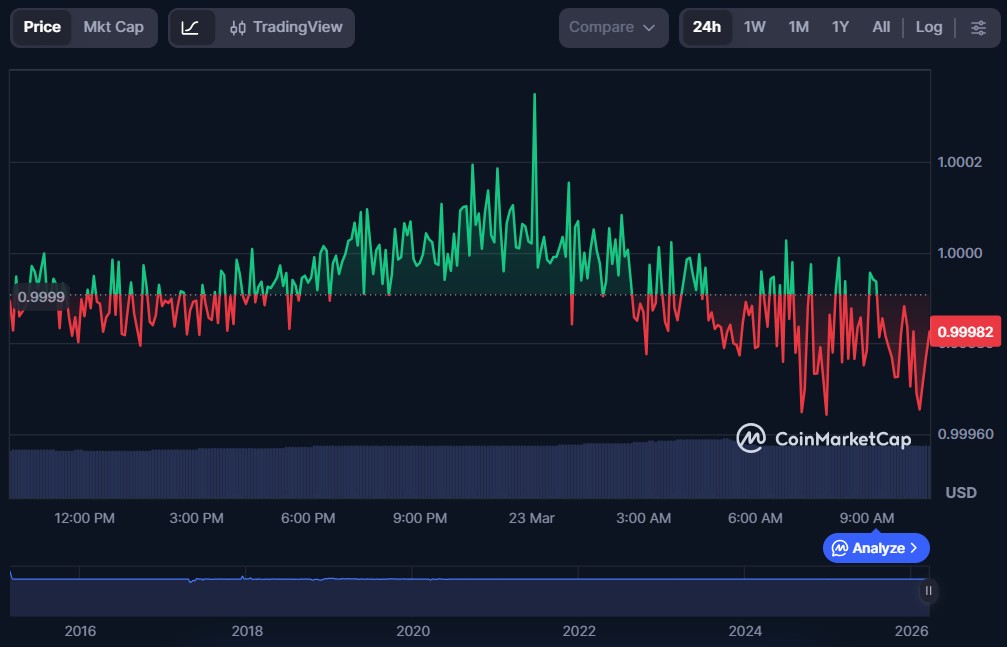Show the 1Y price range
The height and width of the screenshot is (647, 1007).
pos(840,28)
